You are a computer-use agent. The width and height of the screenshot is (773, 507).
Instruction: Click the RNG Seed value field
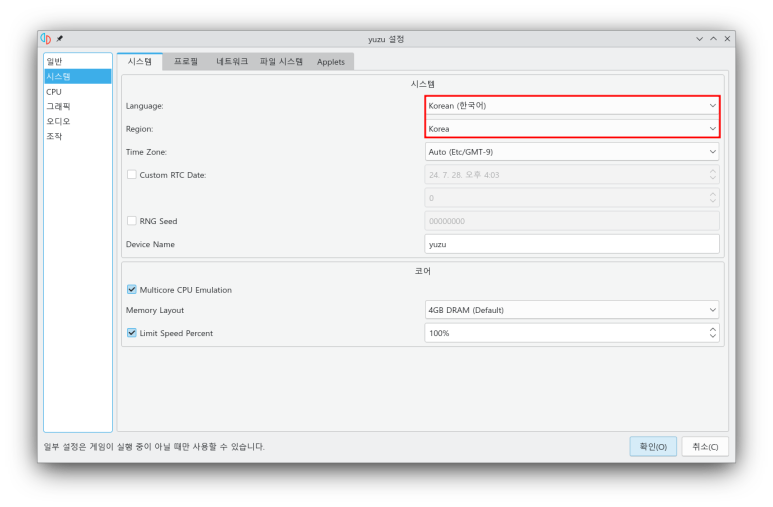(x=572, y=221)
